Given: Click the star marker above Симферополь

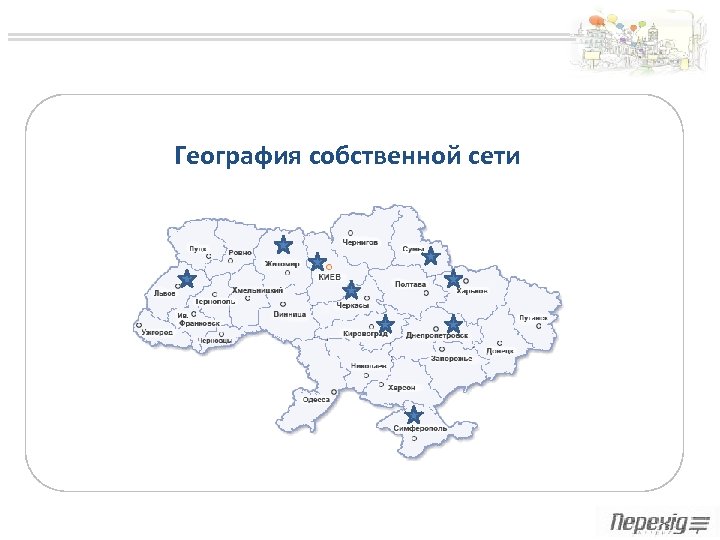Looking at the screenshot, I should 413,415.
